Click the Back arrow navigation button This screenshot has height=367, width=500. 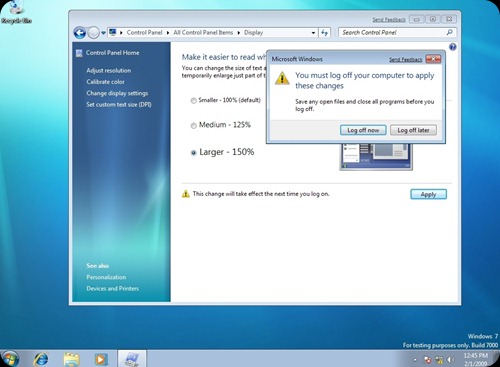point(80,33)
